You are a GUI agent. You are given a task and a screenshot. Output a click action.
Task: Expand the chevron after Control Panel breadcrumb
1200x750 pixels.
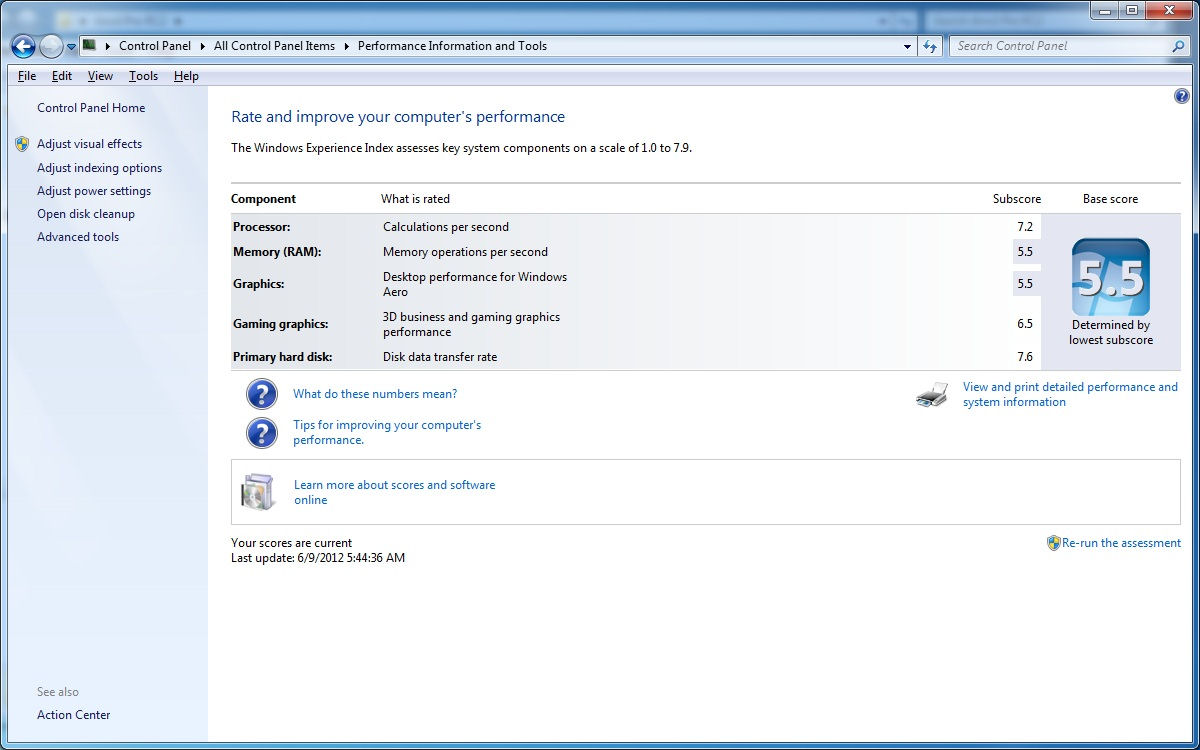[x=203, y=46]
